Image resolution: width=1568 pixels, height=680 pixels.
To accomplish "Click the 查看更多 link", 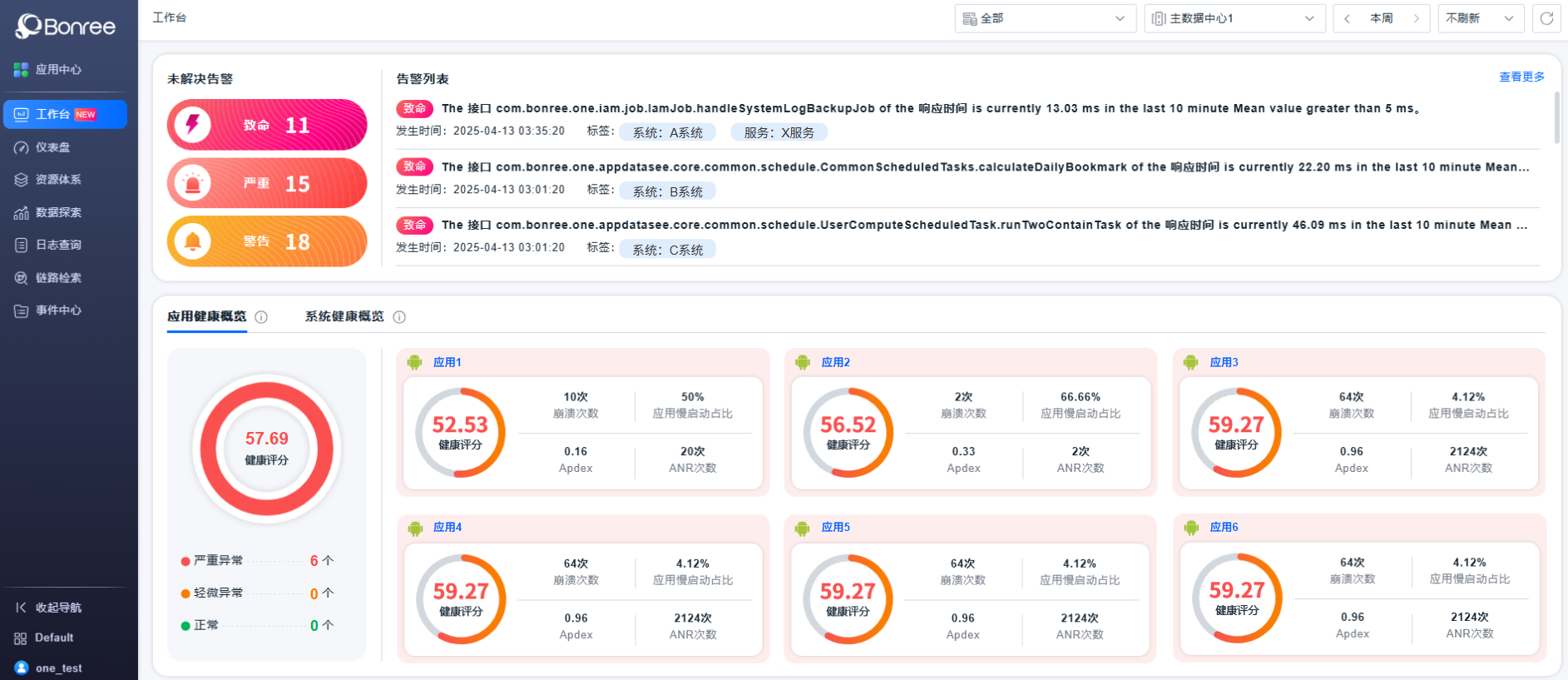I will click(1521, 77).
